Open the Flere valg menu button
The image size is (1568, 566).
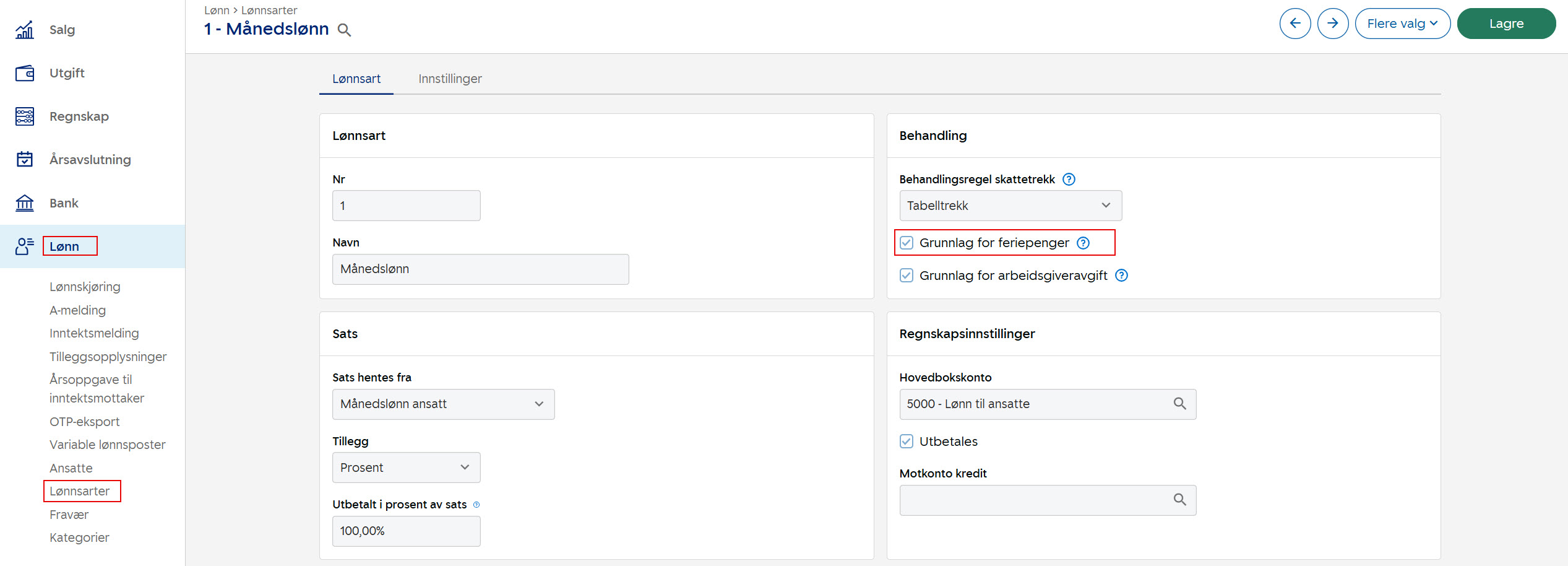click(x=1402, y=24)
